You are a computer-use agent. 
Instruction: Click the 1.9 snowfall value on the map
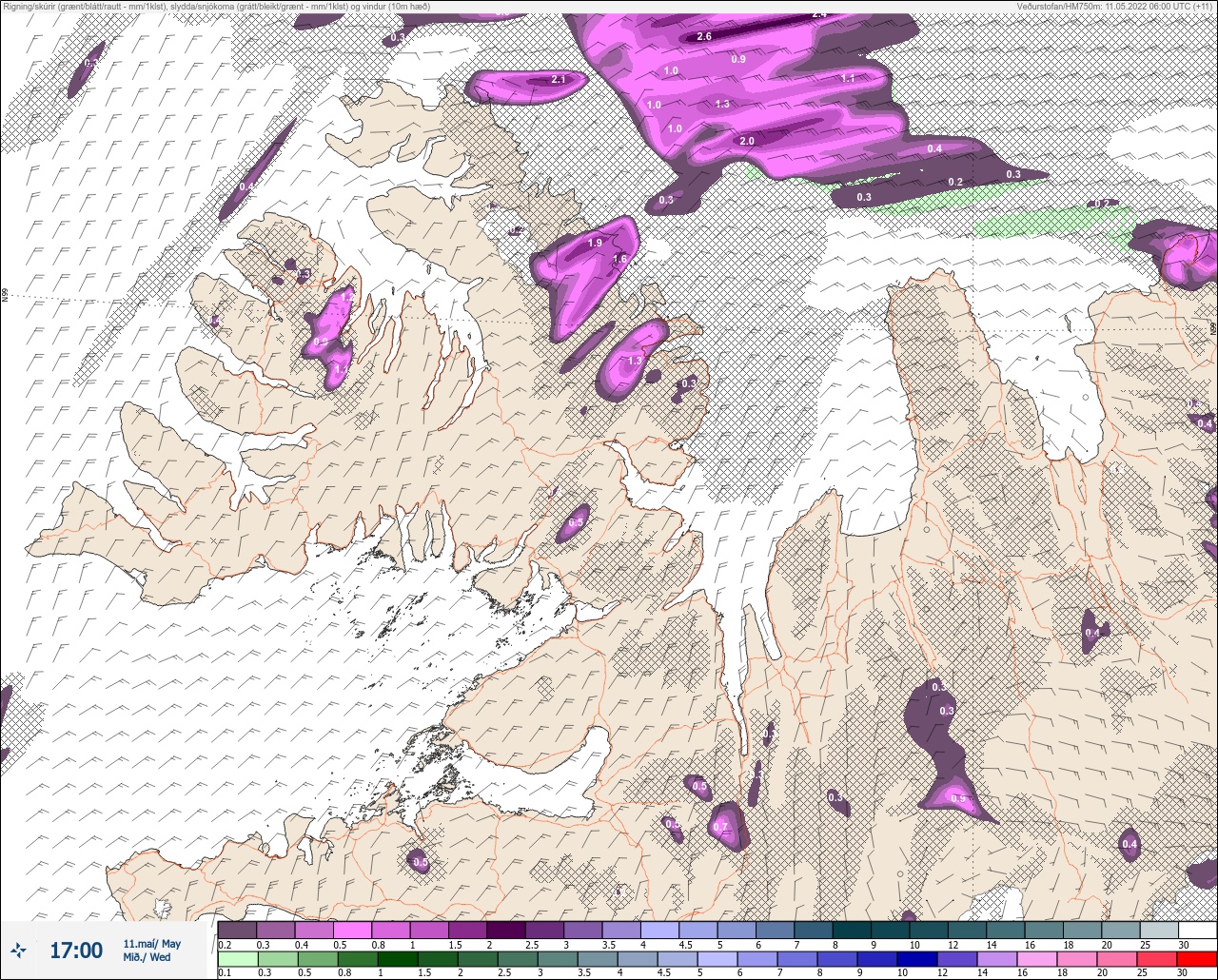tap(595, 244)
